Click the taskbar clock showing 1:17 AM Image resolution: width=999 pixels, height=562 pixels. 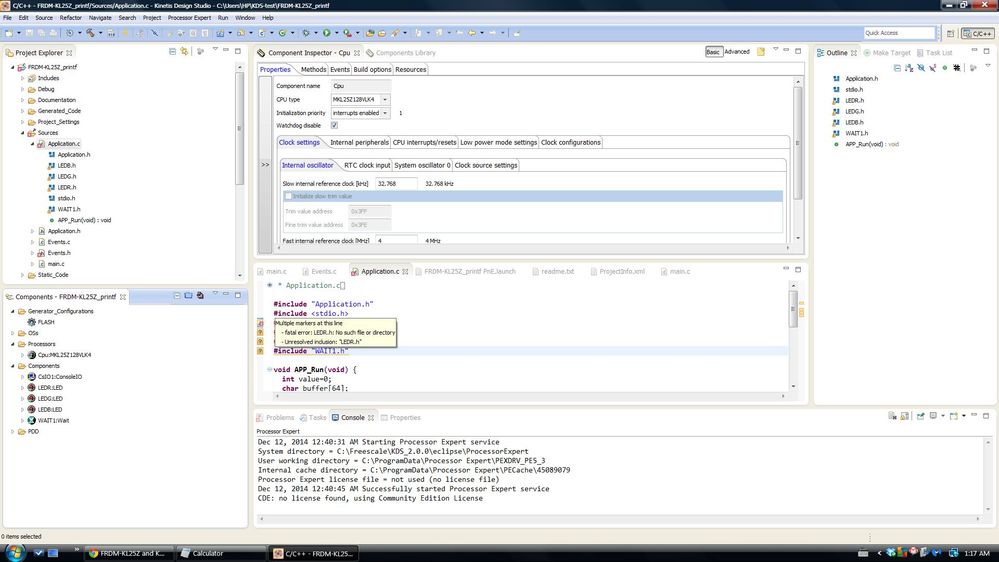977,553
